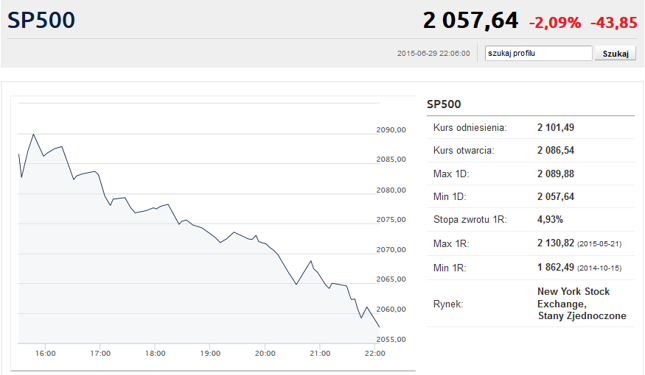645x375 pixels.
Task: Click the 2090,00 price axis label
Action: 391,130
